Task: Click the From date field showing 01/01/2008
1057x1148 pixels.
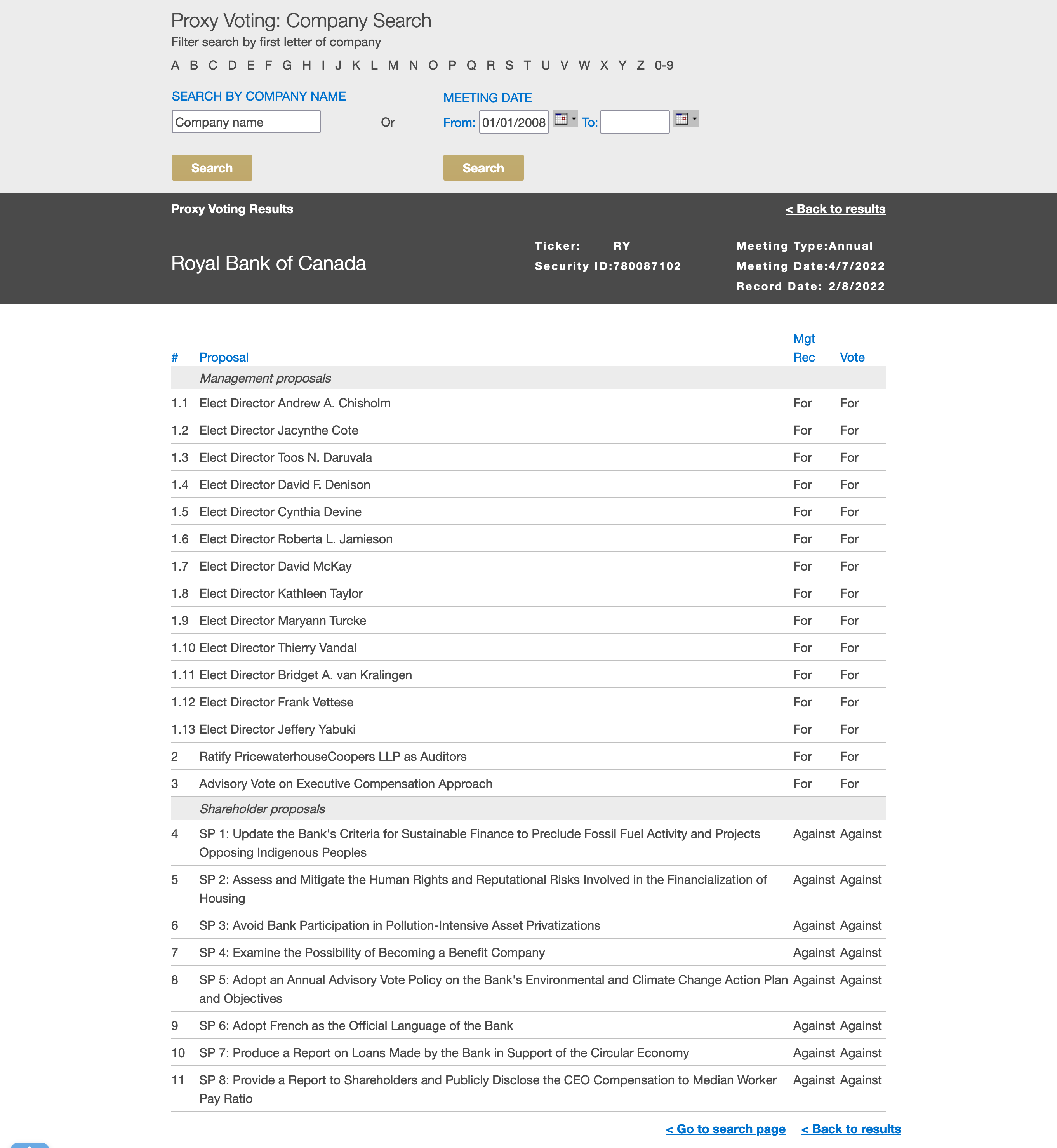Action: [513, 122]
